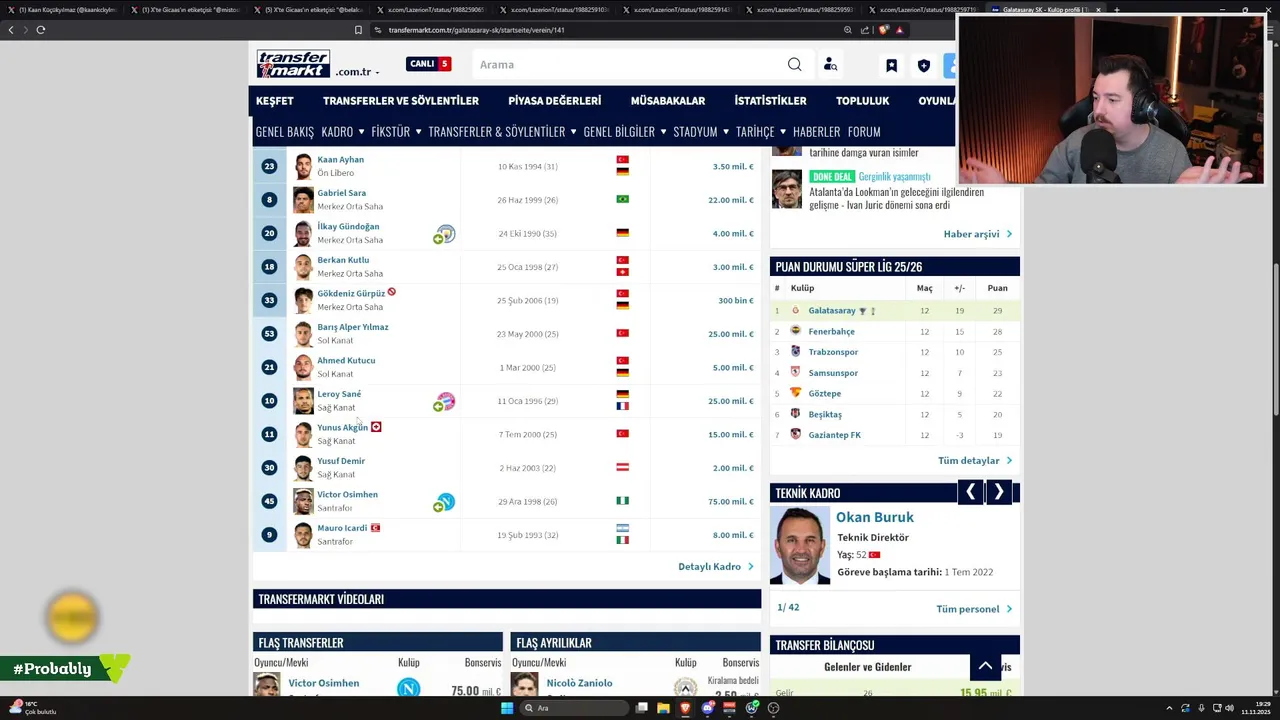Open the İSTATİSTİKLER menu
Screen dimensions: 1280x720
(770, 101)
